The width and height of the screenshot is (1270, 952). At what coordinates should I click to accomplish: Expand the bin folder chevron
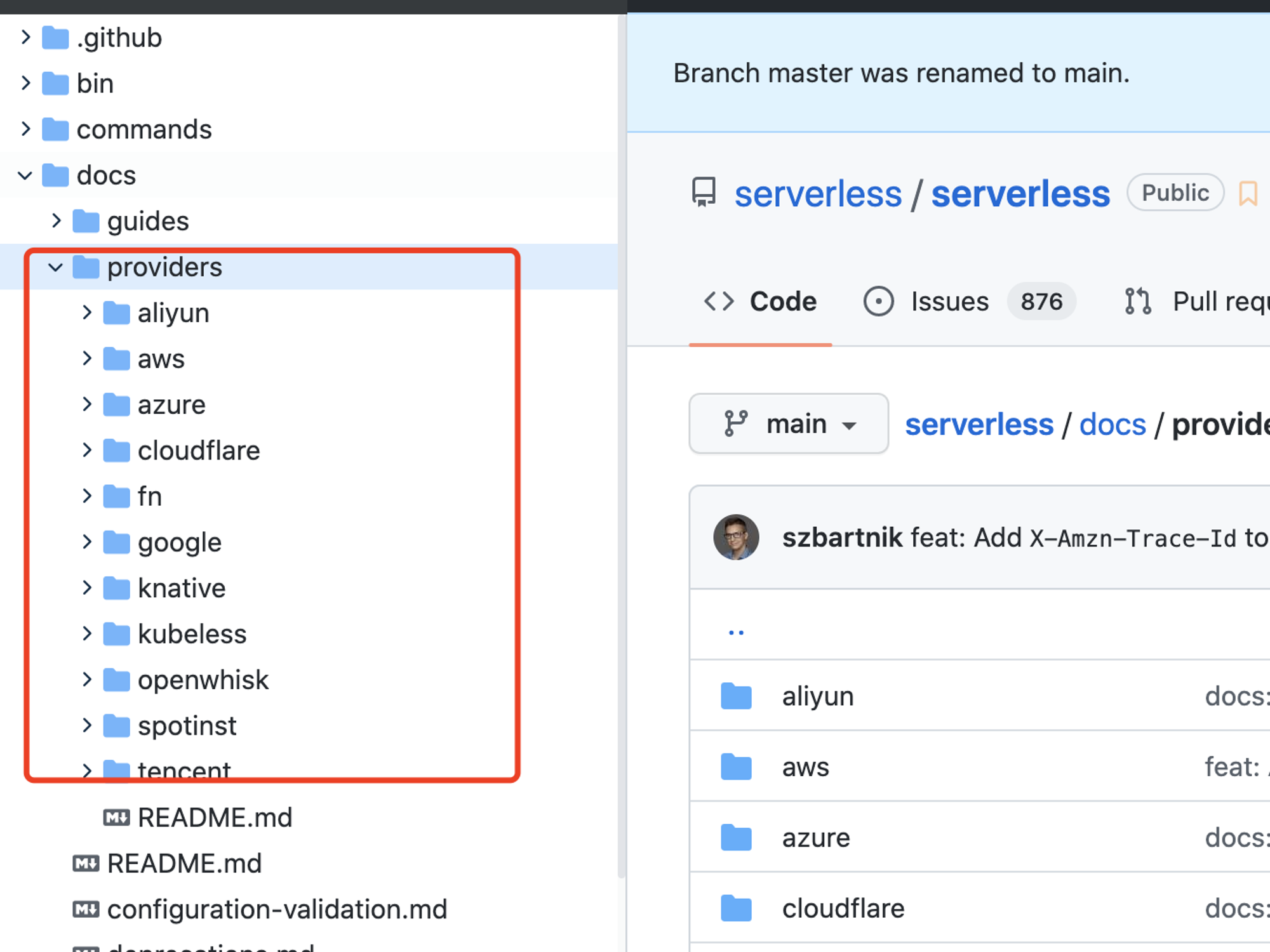tap(25, 83)
